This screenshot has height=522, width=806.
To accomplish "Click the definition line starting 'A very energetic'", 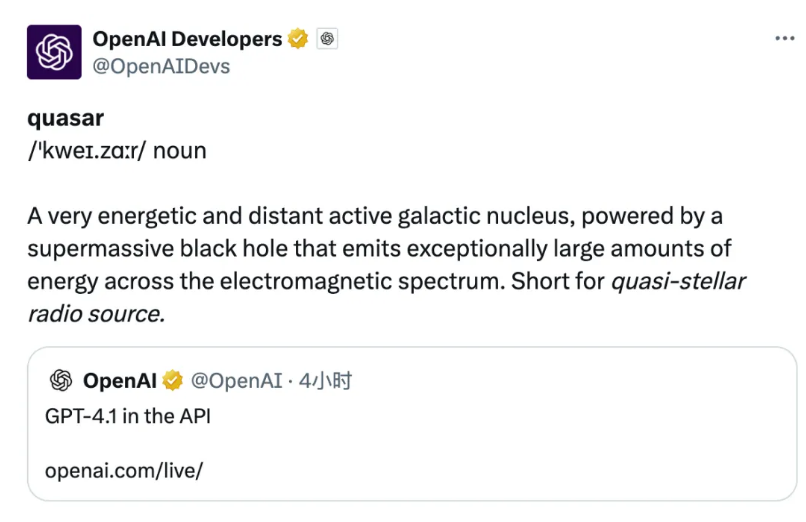I will coord(375,216).
